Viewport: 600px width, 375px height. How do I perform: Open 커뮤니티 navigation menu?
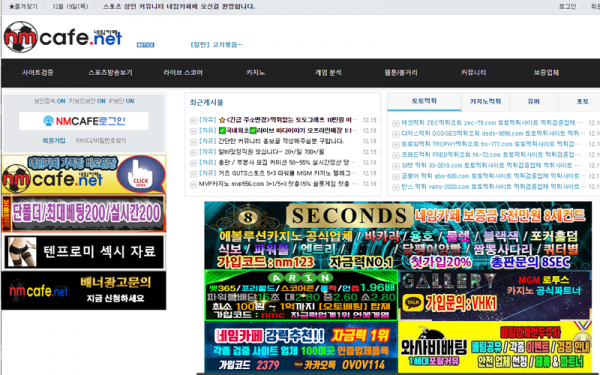pyautogui.click(x=474, y=73)
